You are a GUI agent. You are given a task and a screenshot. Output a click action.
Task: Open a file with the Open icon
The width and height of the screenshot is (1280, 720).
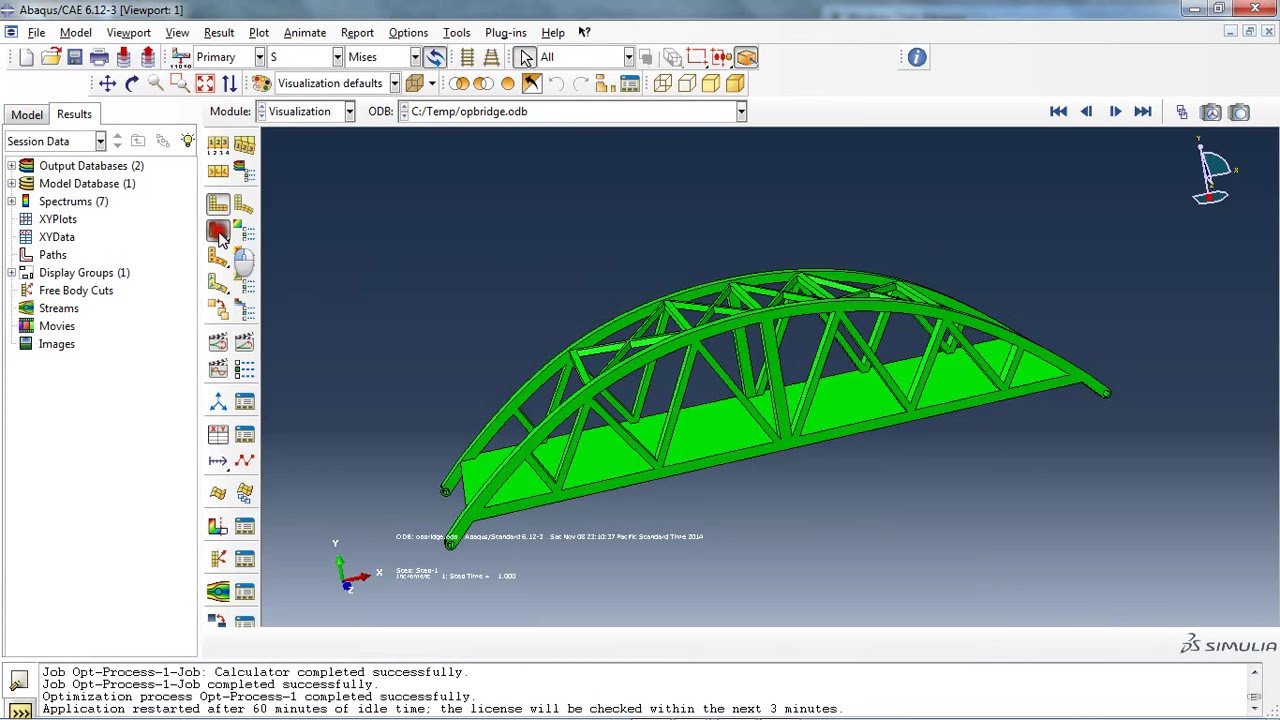[51, 57]
